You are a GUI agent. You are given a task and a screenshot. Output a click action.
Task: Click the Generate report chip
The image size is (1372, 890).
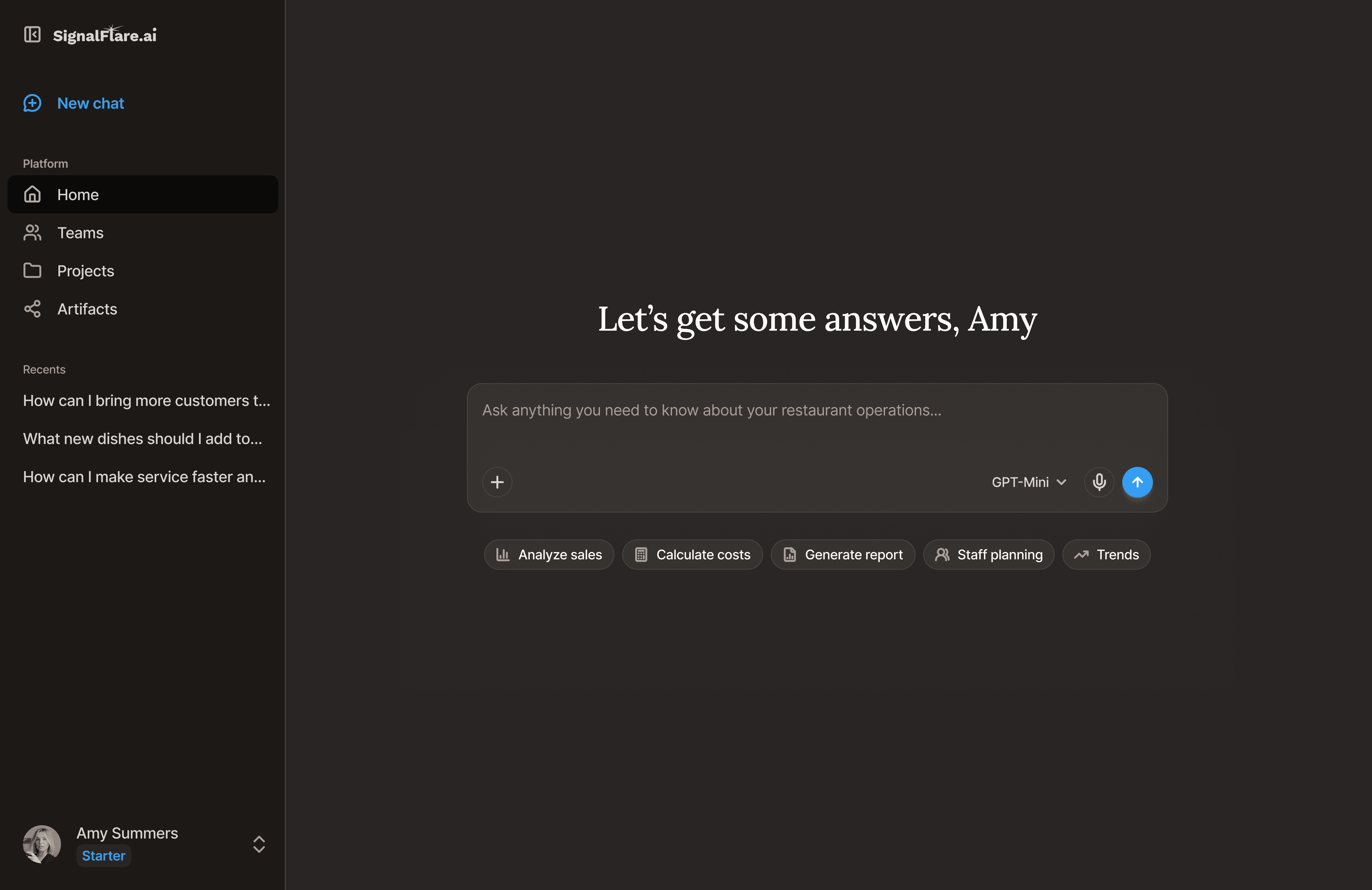coord(843,555)
